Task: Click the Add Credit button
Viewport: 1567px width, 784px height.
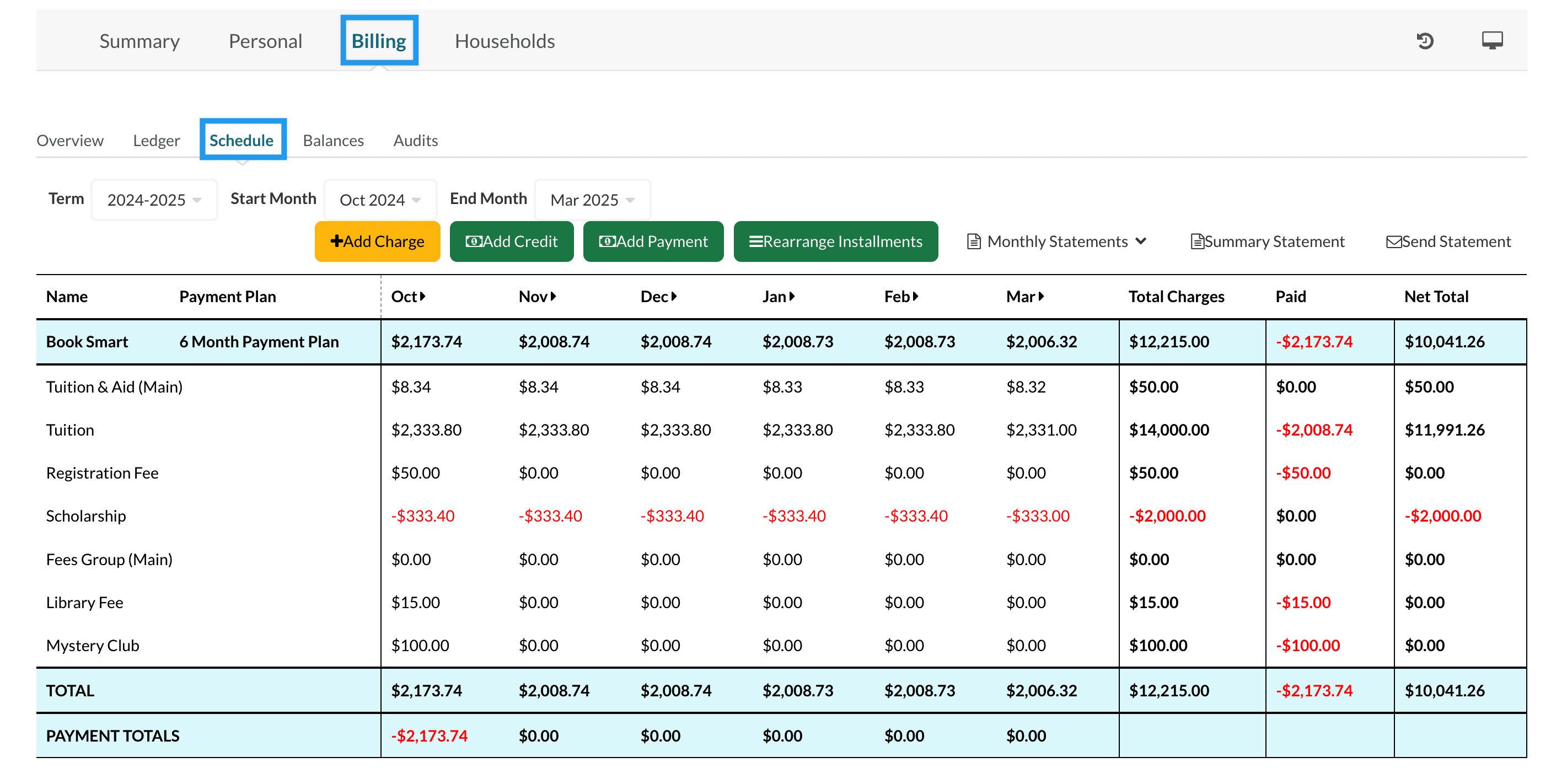Action: (511, 241)
